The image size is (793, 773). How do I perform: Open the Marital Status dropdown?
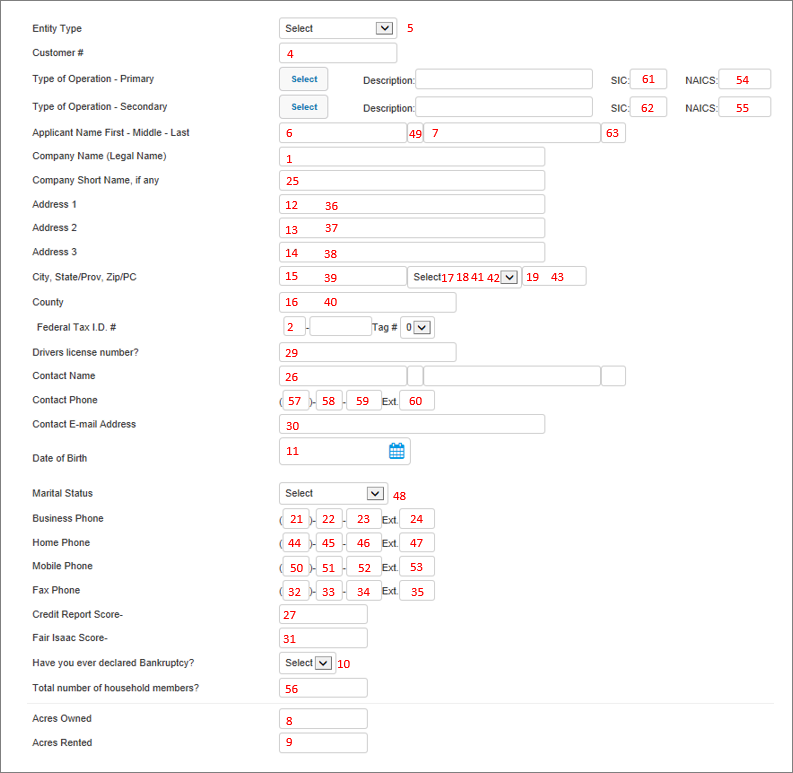click(x=334, y=493)
